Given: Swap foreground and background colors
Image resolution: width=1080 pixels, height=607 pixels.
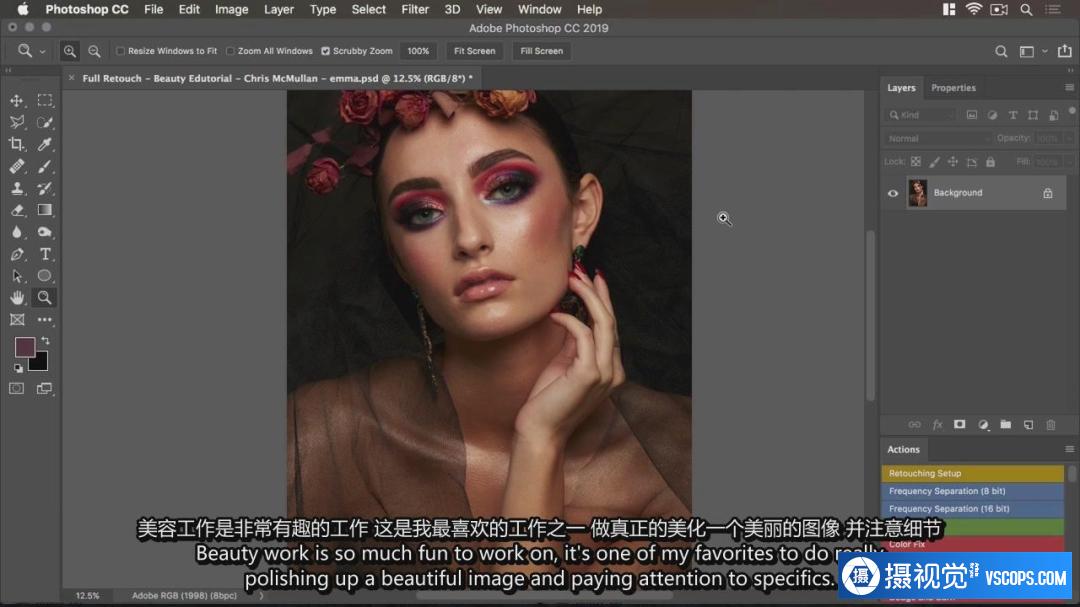Looking at the screenshot, I should pos(45,341).
